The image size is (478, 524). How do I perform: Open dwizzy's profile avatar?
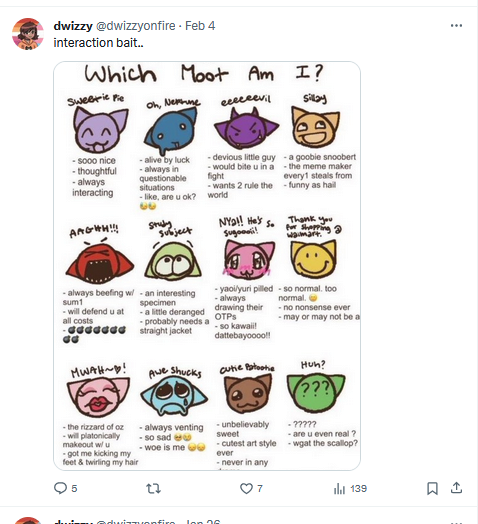tap(28, 34)
